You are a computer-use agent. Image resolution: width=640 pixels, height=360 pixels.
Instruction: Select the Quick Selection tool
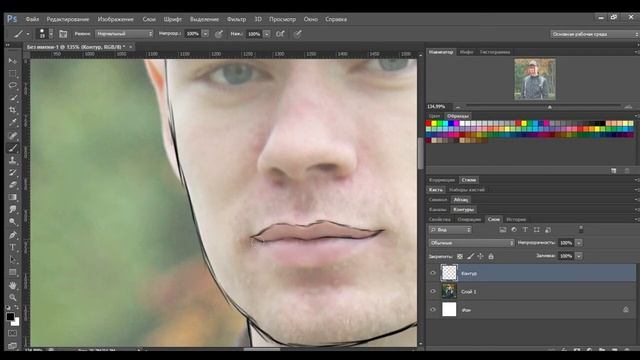pyautogui.click(x=13, y=98)
